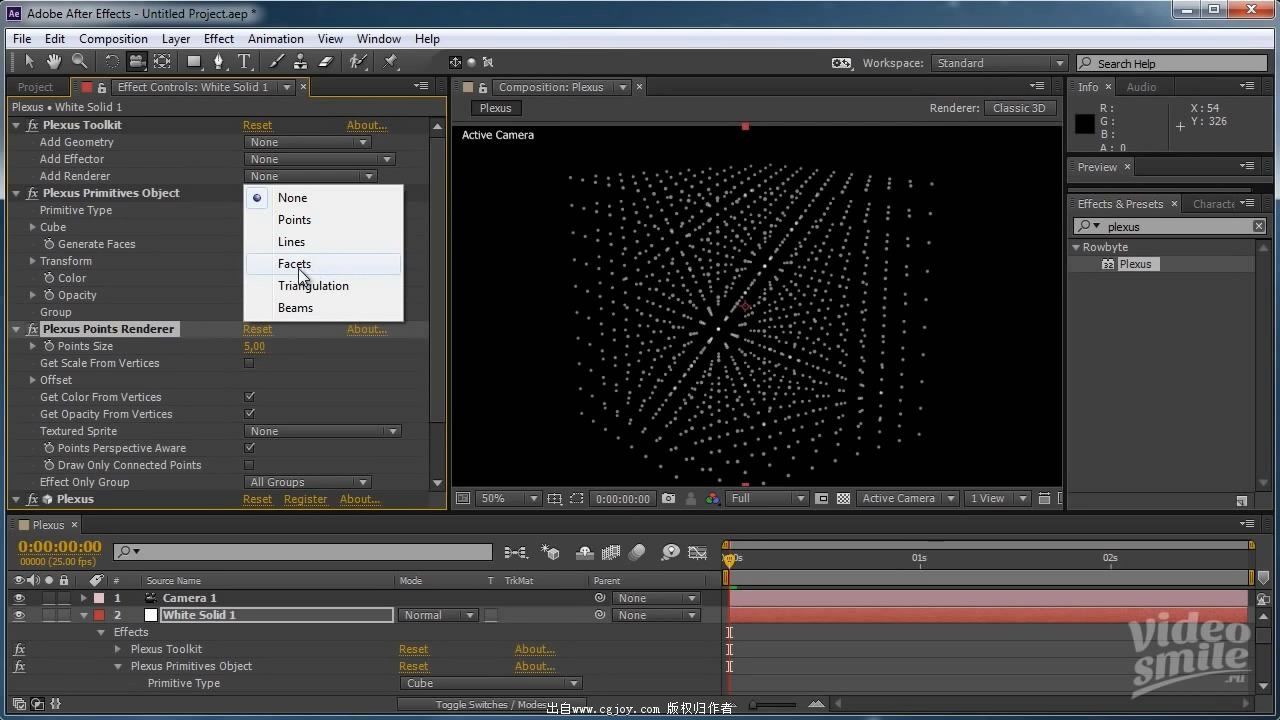Select the Brush tool
Screen dimensions: 1280x720
(276, 62)
